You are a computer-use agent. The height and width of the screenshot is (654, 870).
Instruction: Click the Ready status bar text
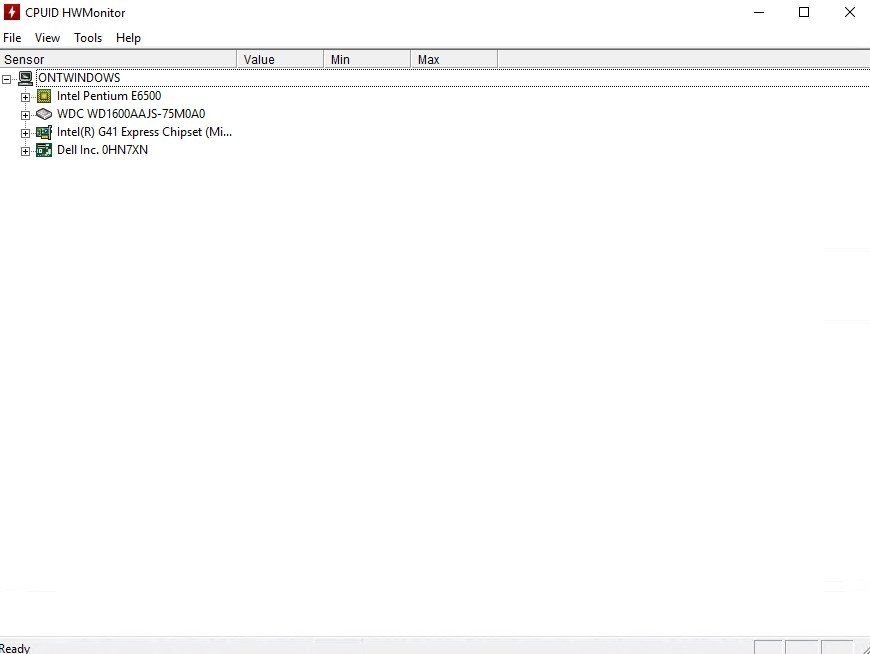coord(15,648)
